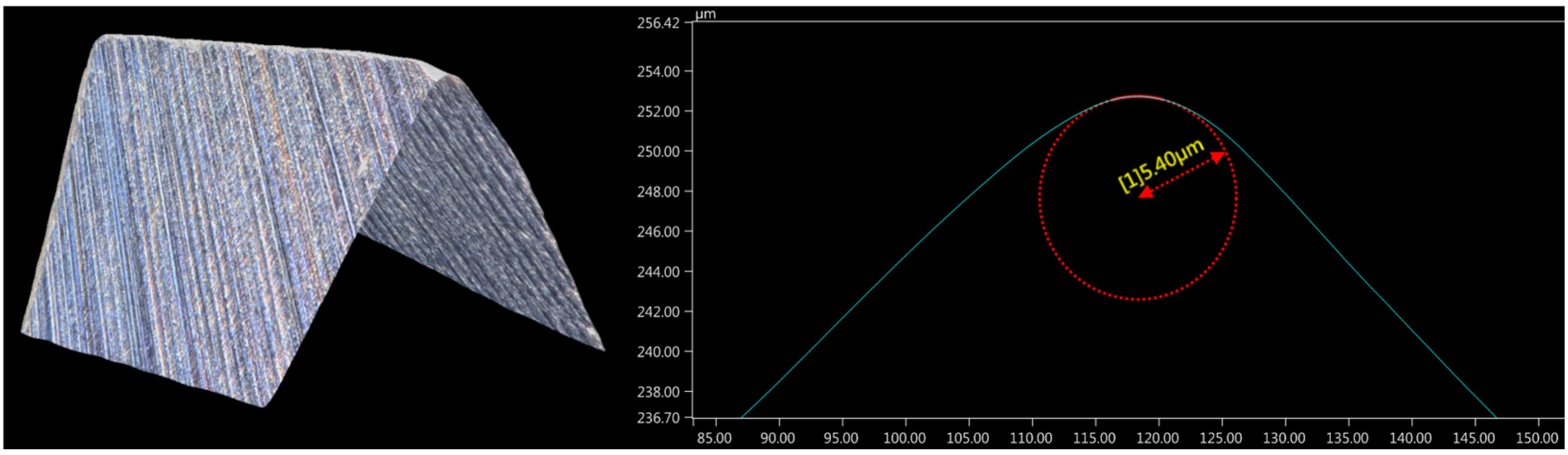This screenshot has width=1568, height=455.
Task: Click the 236.70 minimum y-axis value
Action: [x=658, y=418]
